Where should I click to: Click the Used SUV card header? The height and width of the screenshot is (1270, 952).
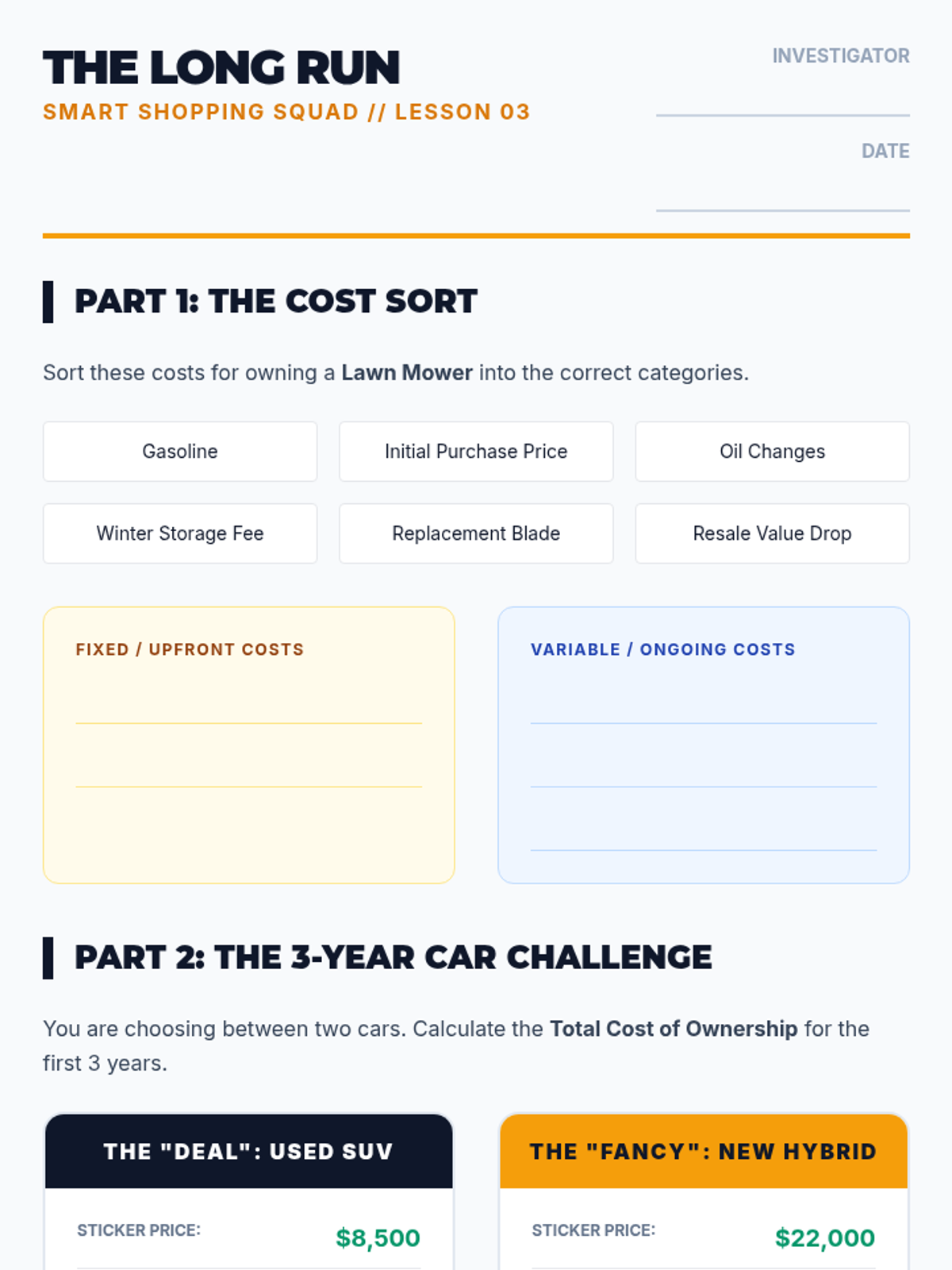[x=248, y=1151]
